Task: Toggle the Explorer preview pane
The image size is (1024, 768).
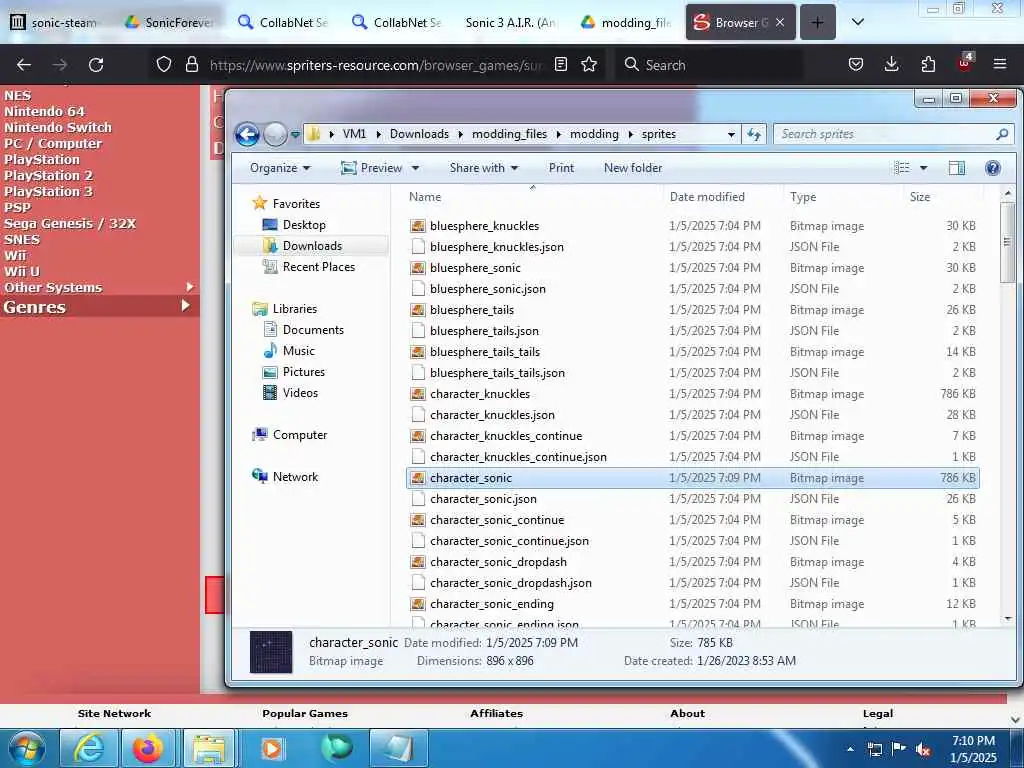Action: click(957, 168)
